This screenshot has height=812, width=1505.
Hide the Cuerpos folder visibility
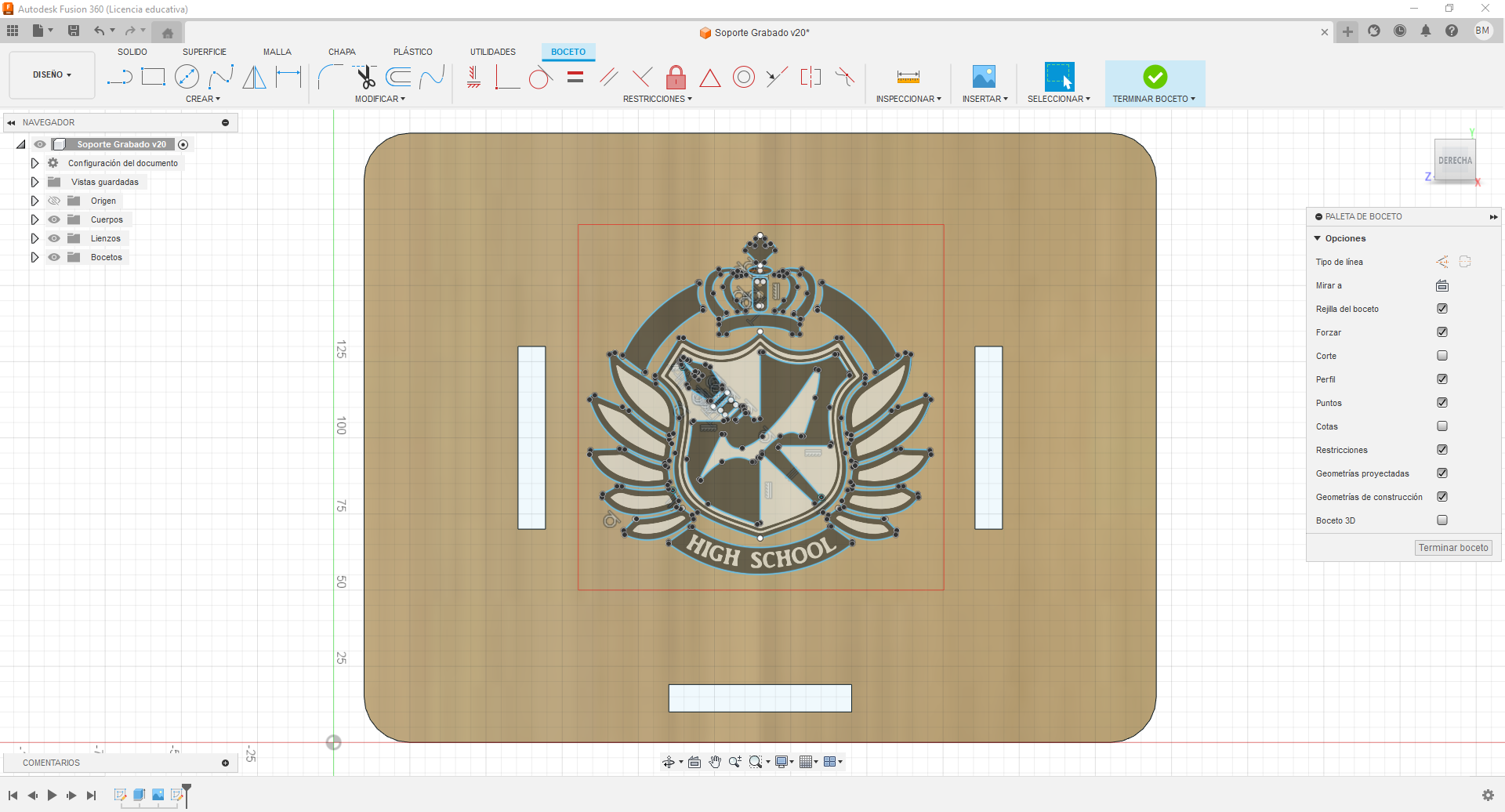[54, 219]
